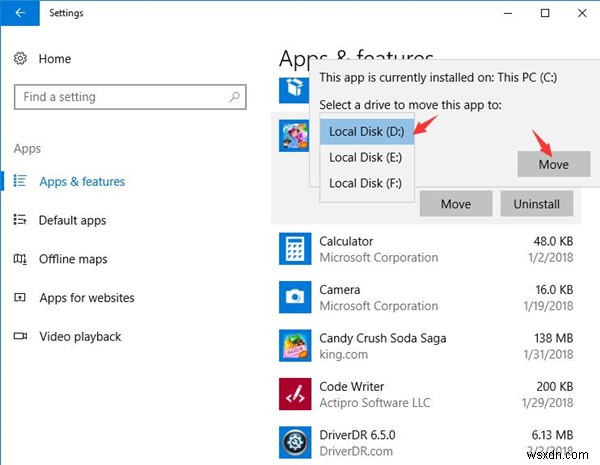Open Default apps section
The width and height of the screenshot is (600, 465).
(x=72, y=220)
